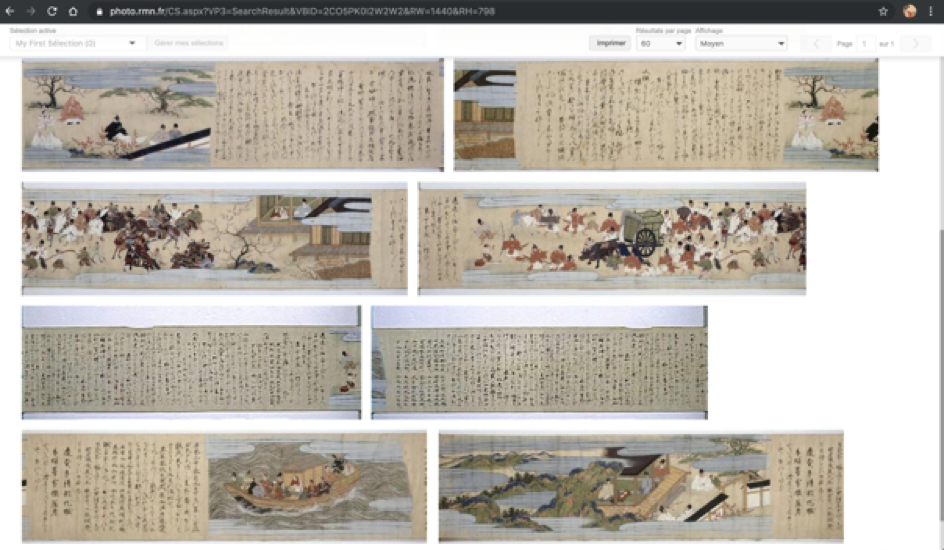Go to the previous results page arrow

(815, 44)
